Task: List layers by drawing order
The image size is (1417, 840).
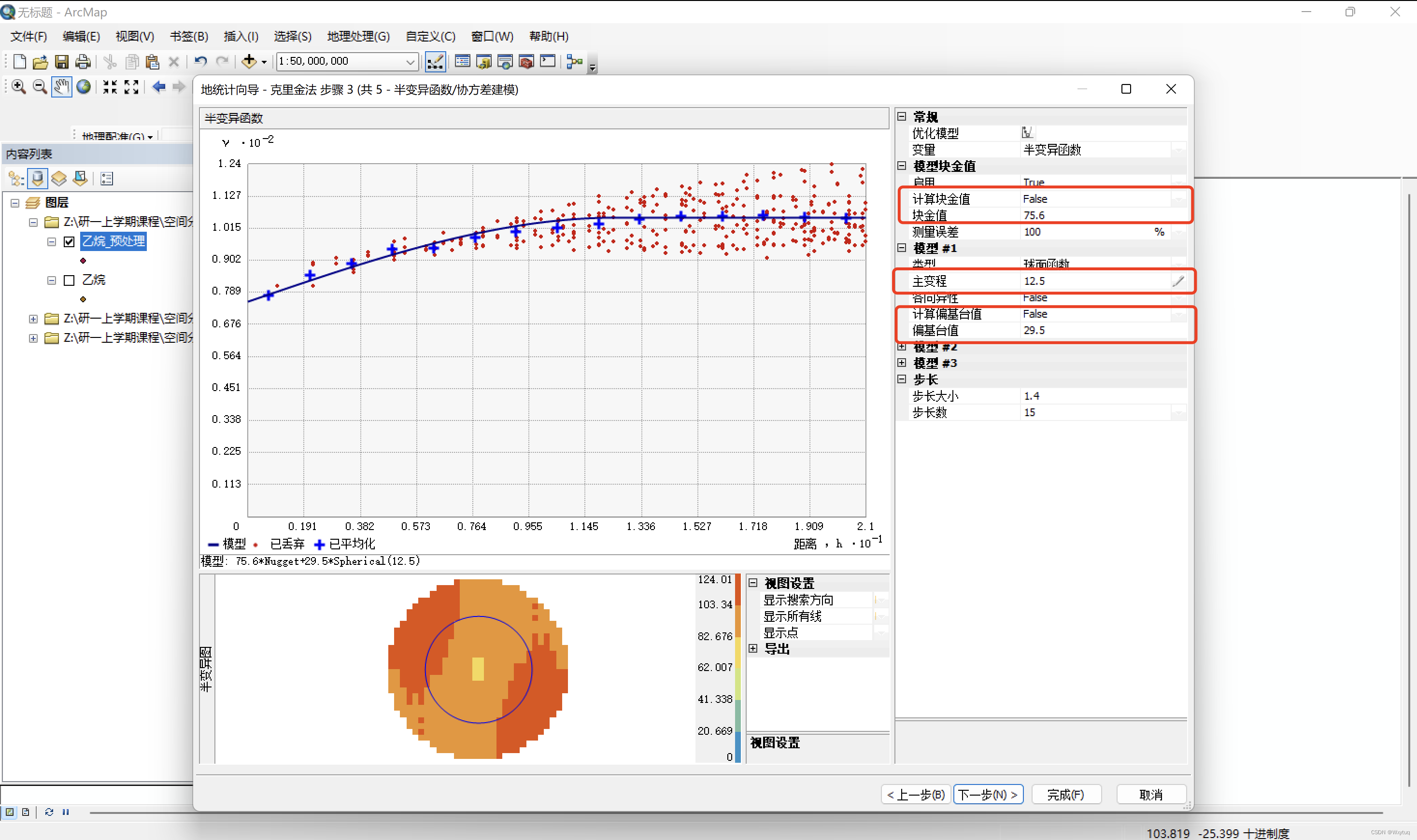Action: click(16, 179)
